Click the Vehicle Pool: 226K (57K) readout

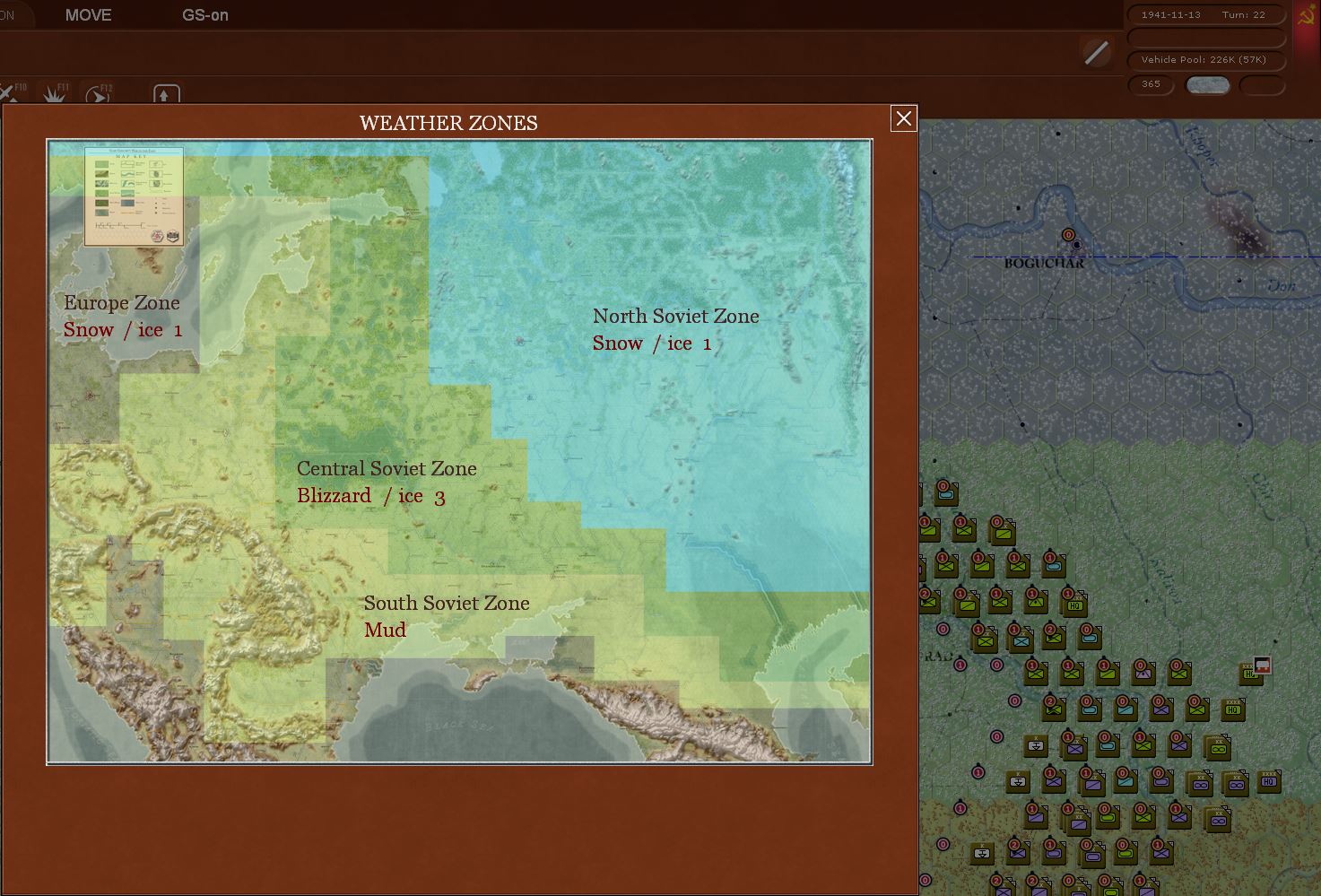[x=1206, y=60]
